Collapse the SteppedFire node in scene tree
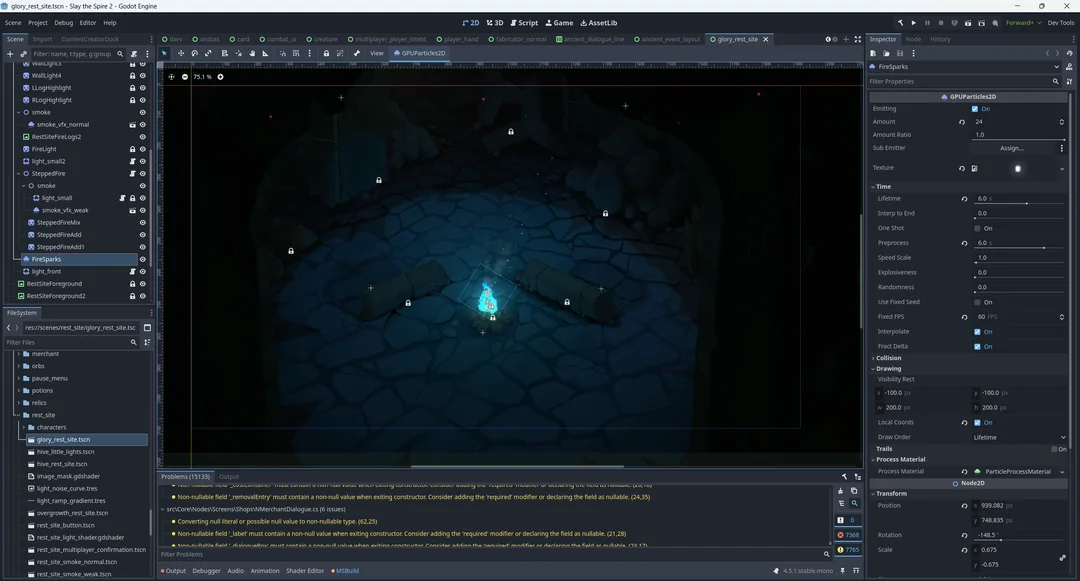 point(20,173)
